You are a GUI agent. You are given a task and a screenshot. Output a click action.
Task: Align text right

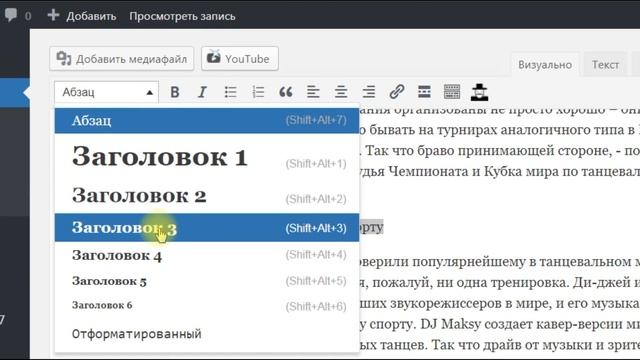(x=369, y=92)
